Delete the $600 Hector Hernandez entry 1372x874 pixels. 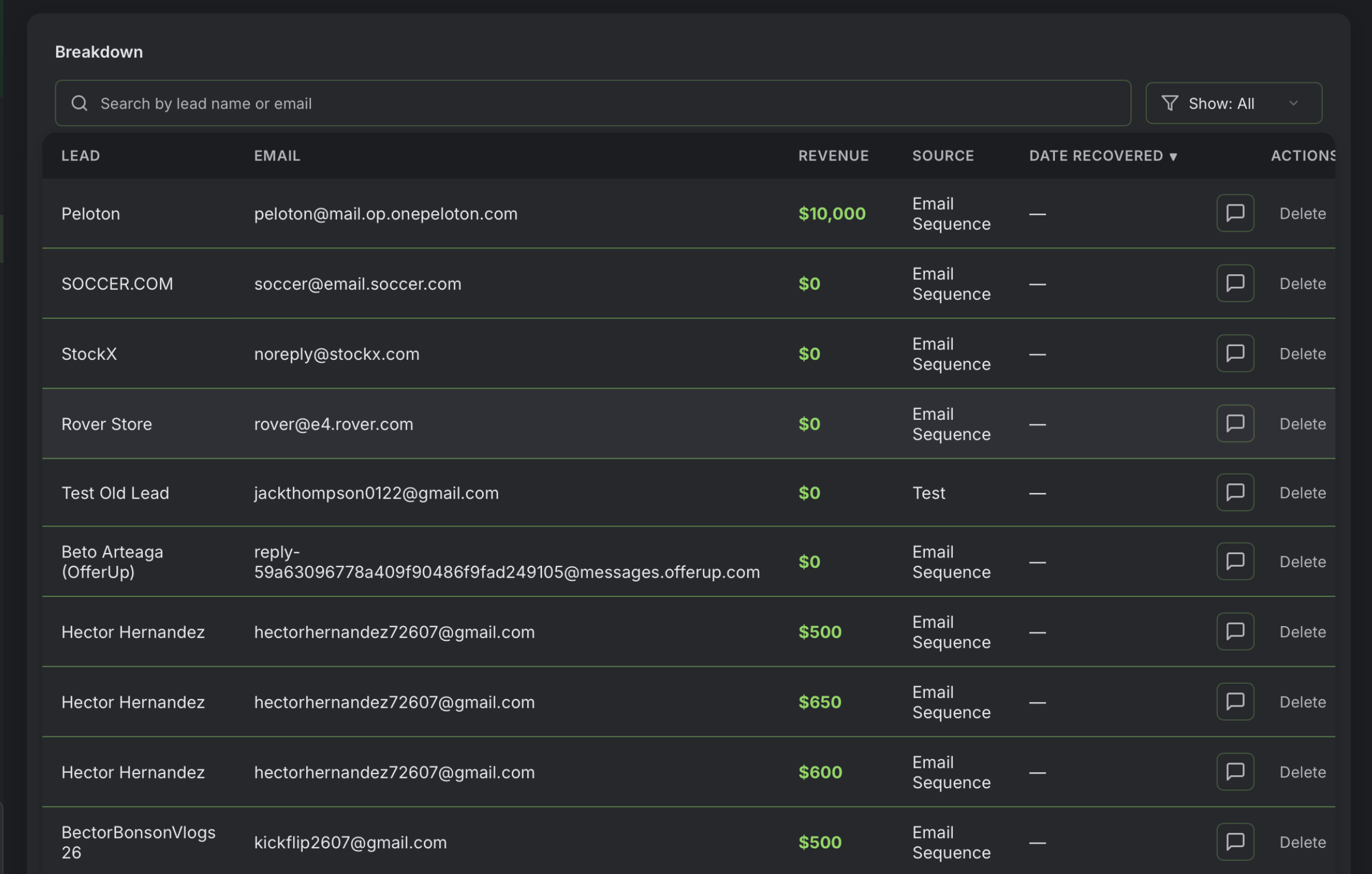(1302, 772)
